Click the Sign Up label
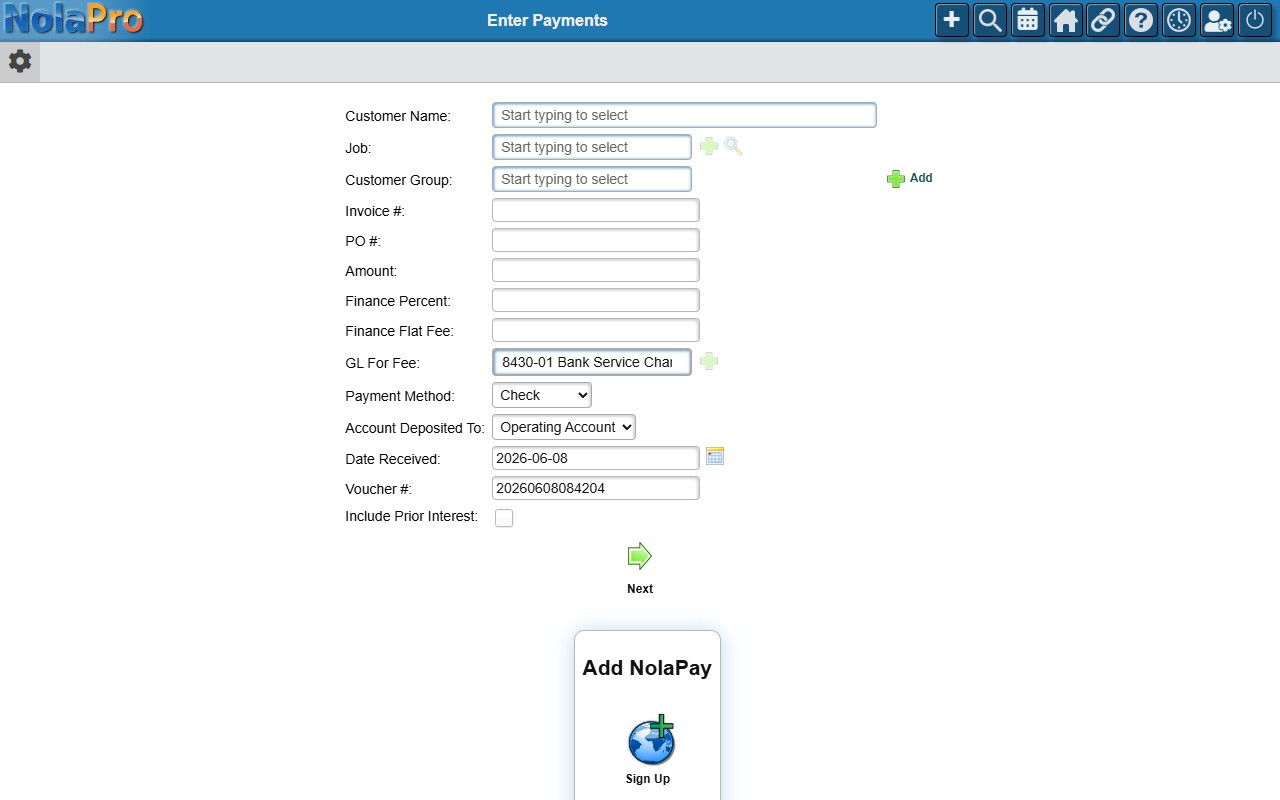This screenshot has width=1280, height=800. 648,779
